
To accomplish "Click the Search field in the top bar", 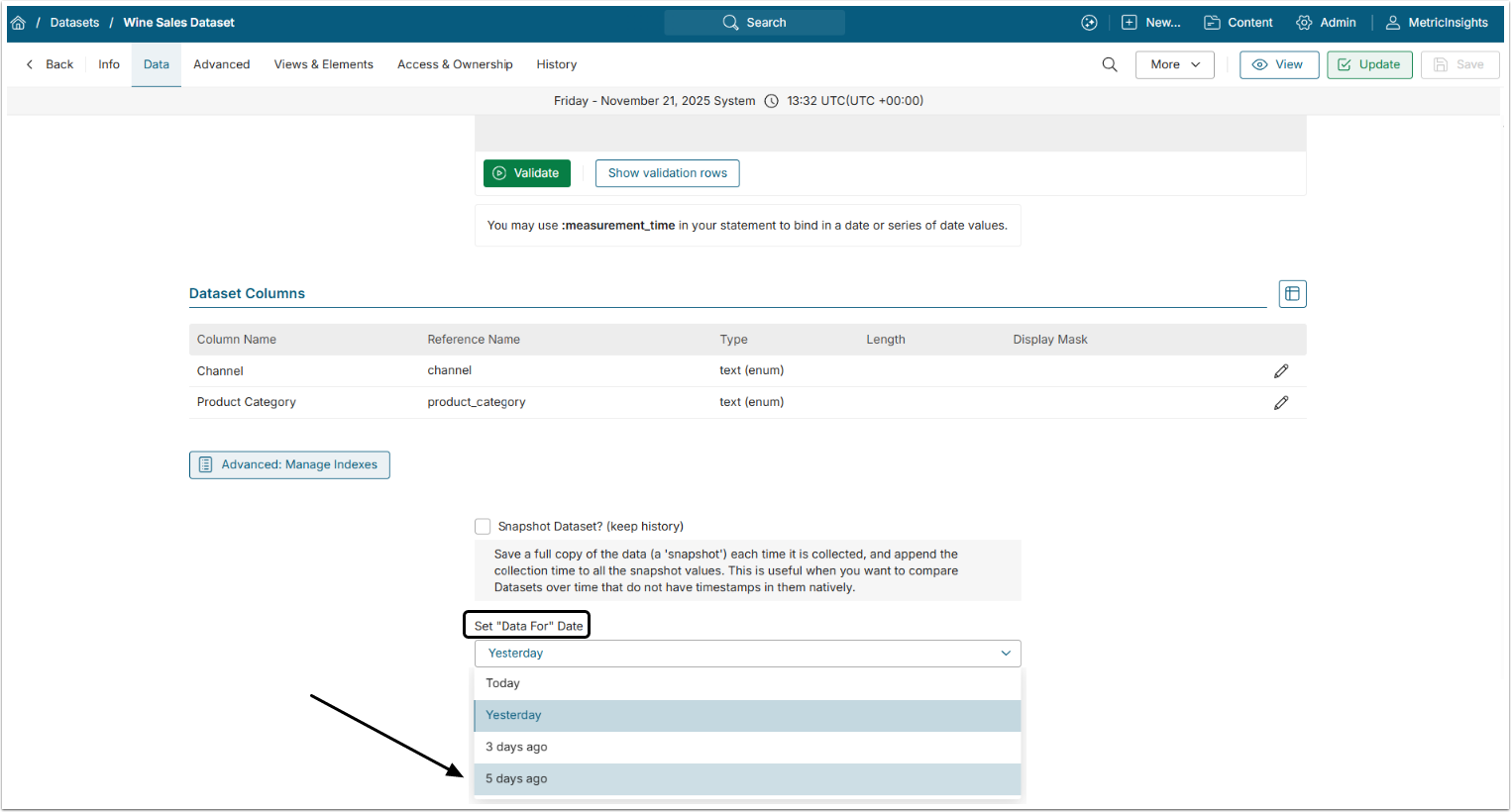I will click(755, 23).
